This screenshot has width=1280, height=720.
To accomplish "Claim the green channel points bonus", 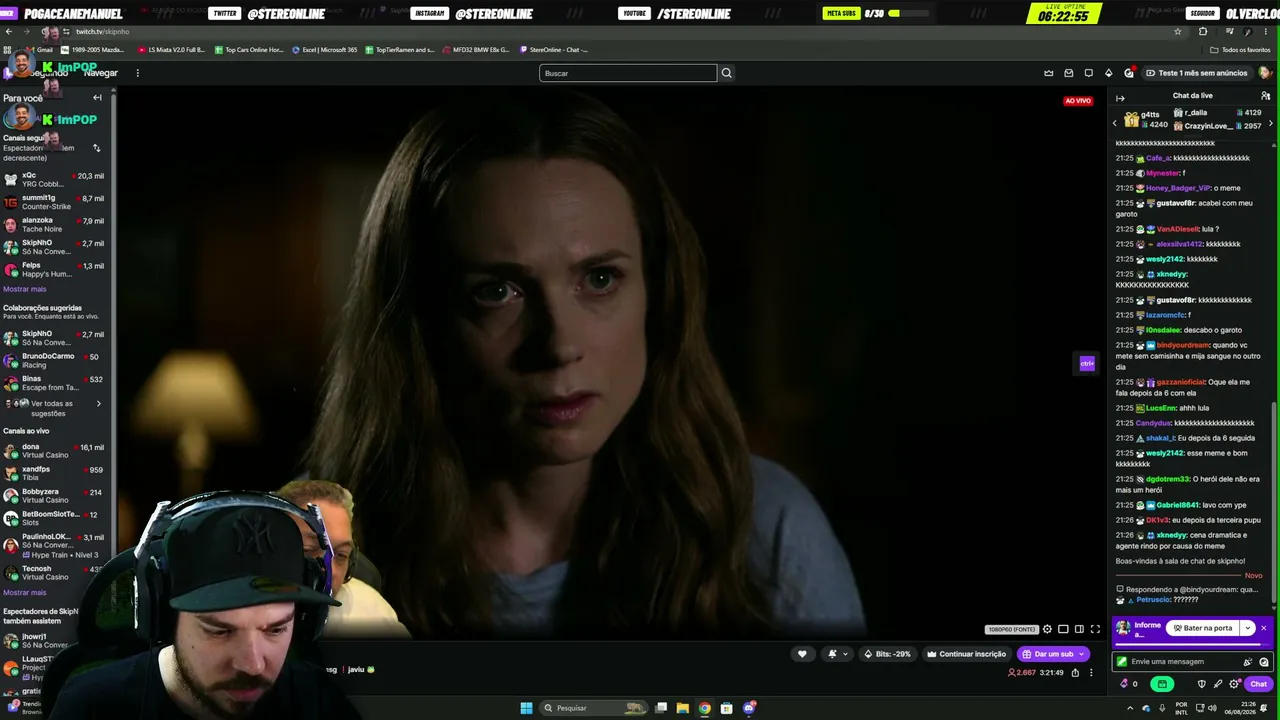I will [x=1161, y=684].
